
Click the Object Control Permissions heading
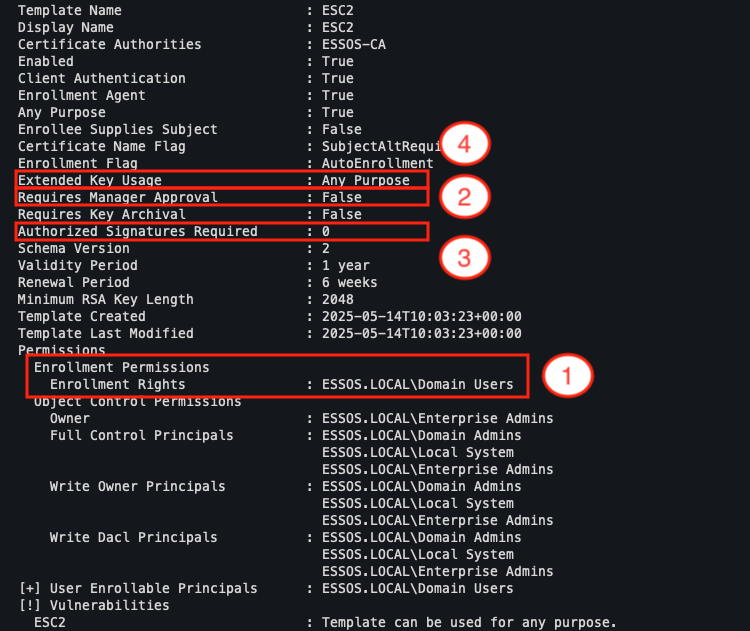coord(137,401)
